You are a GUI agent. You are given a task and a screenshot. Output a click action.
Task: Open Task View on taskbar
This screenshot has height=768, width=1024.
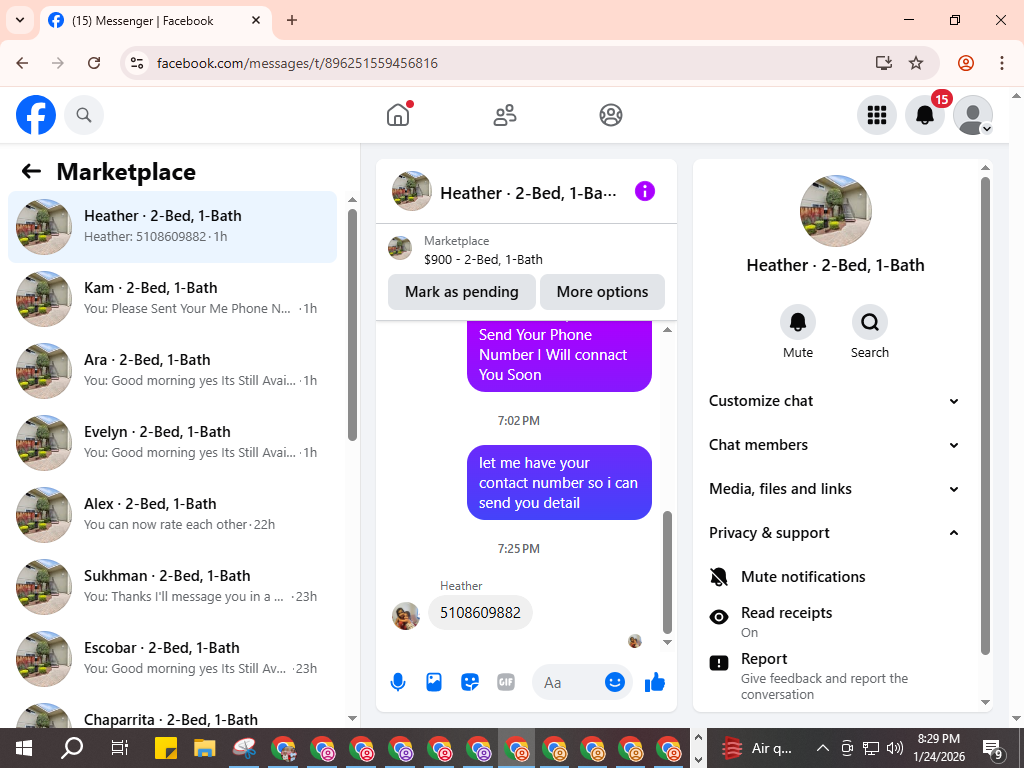120,748
